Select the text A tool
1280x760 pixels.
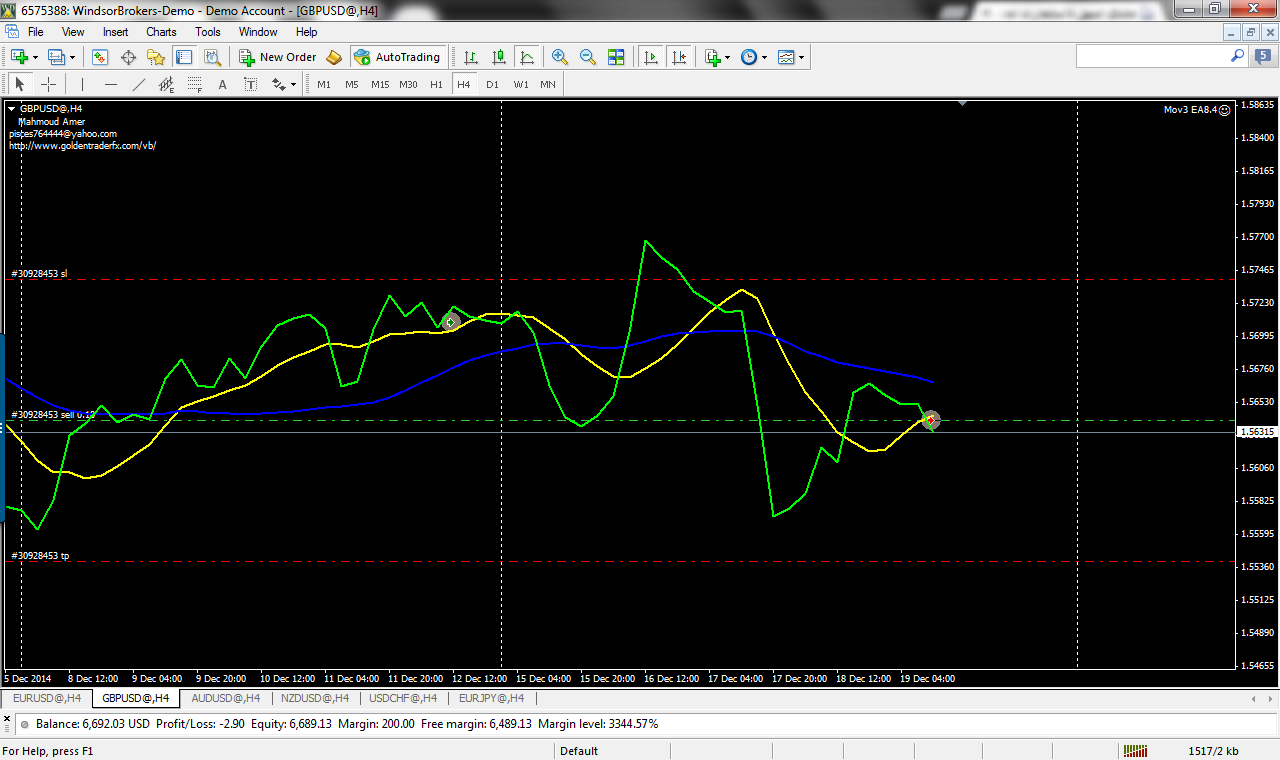[222, 84]
